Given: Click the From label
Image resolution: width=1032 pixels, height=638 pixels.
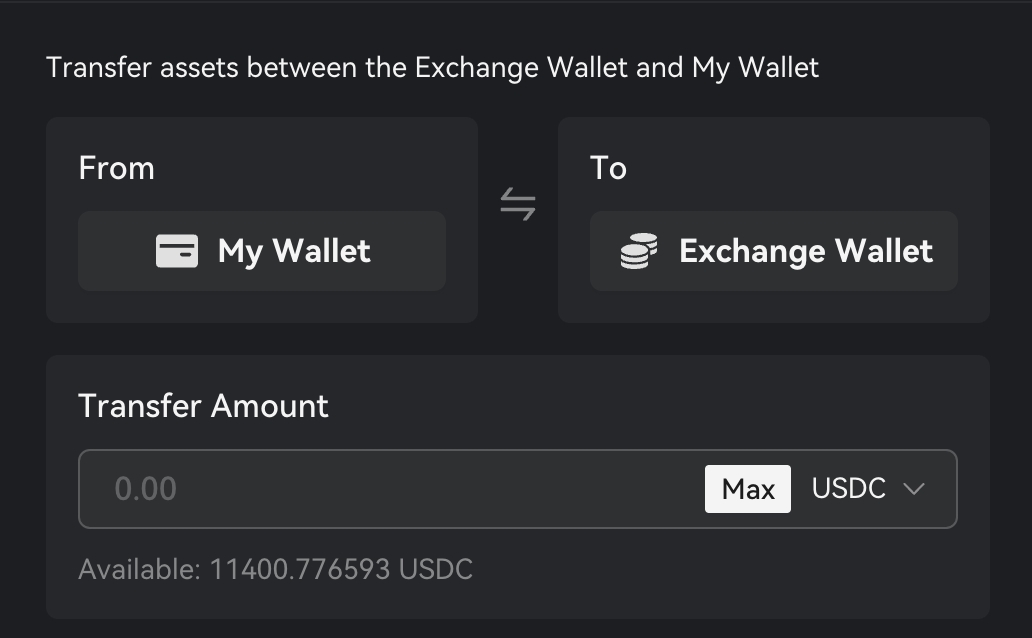Looking at the screenshot, I should (116, 168).
